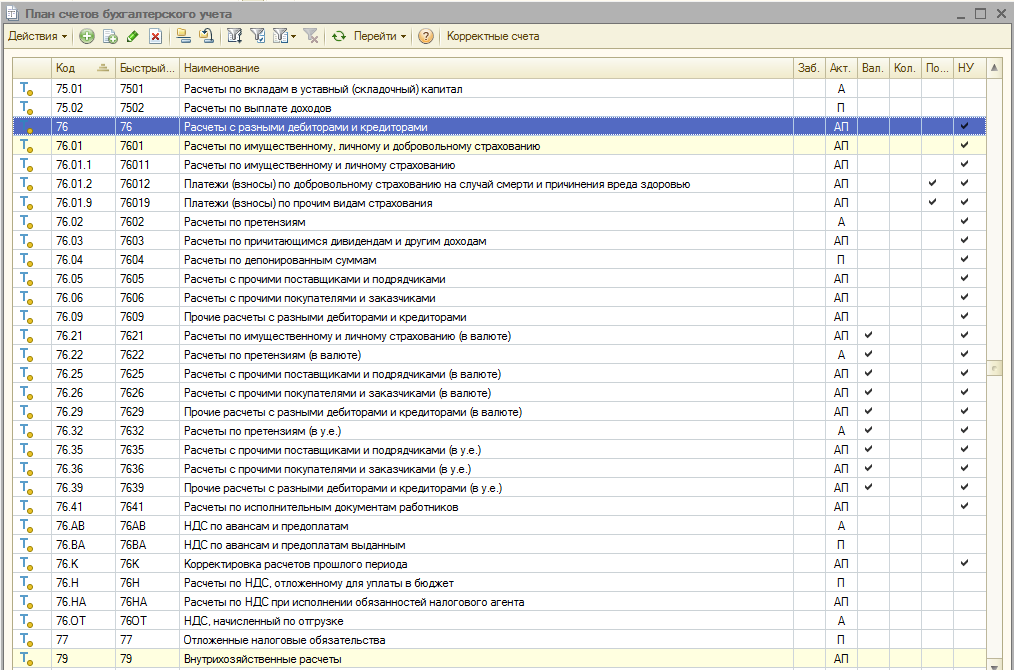1014x670 pixels.
Task: Open the Действия dropdown menu
Action: click(x=37, y=37)
